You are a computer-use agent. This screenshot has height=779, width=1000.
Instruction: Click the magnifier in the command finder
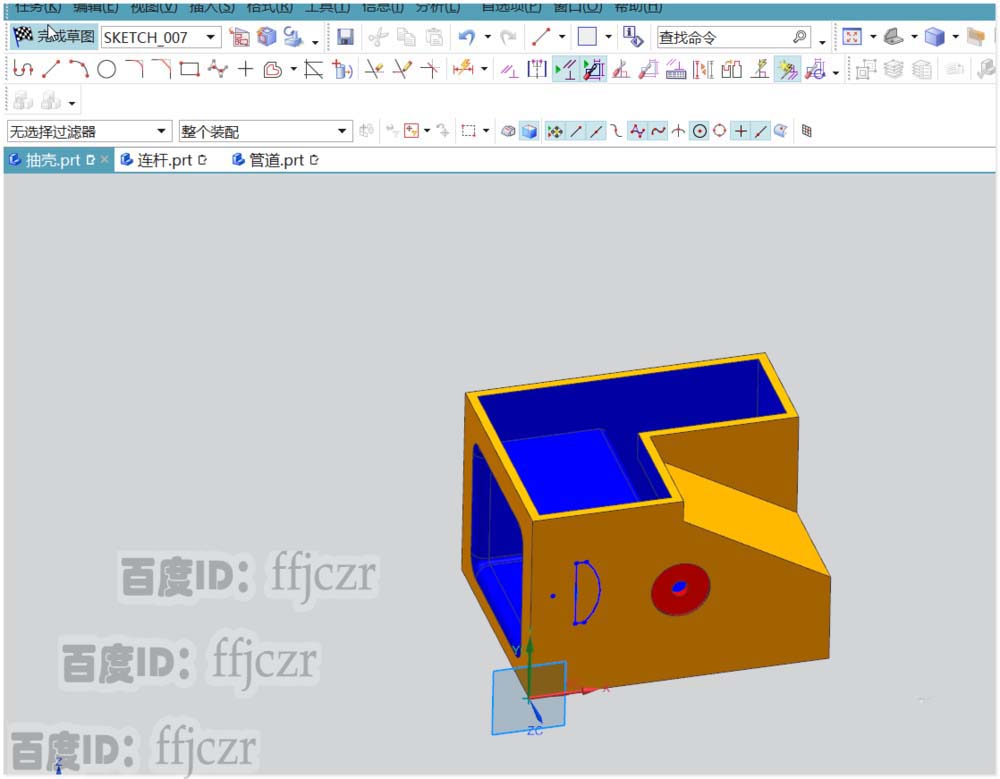pos(799,37)
